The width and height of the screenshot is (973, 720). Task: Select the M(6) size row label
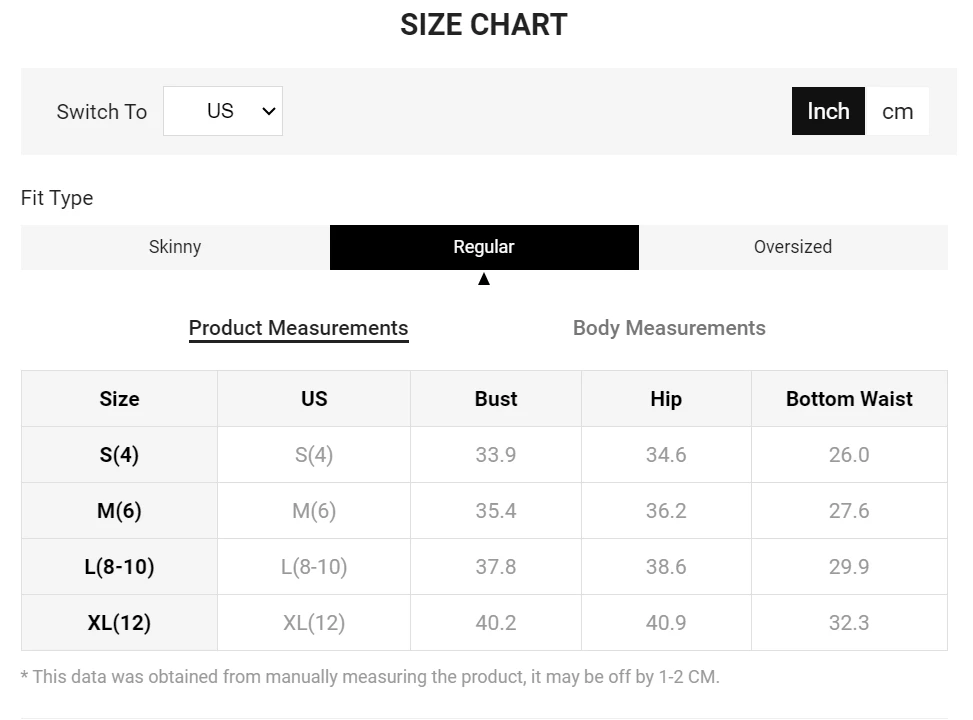click(x=119, y=511)
